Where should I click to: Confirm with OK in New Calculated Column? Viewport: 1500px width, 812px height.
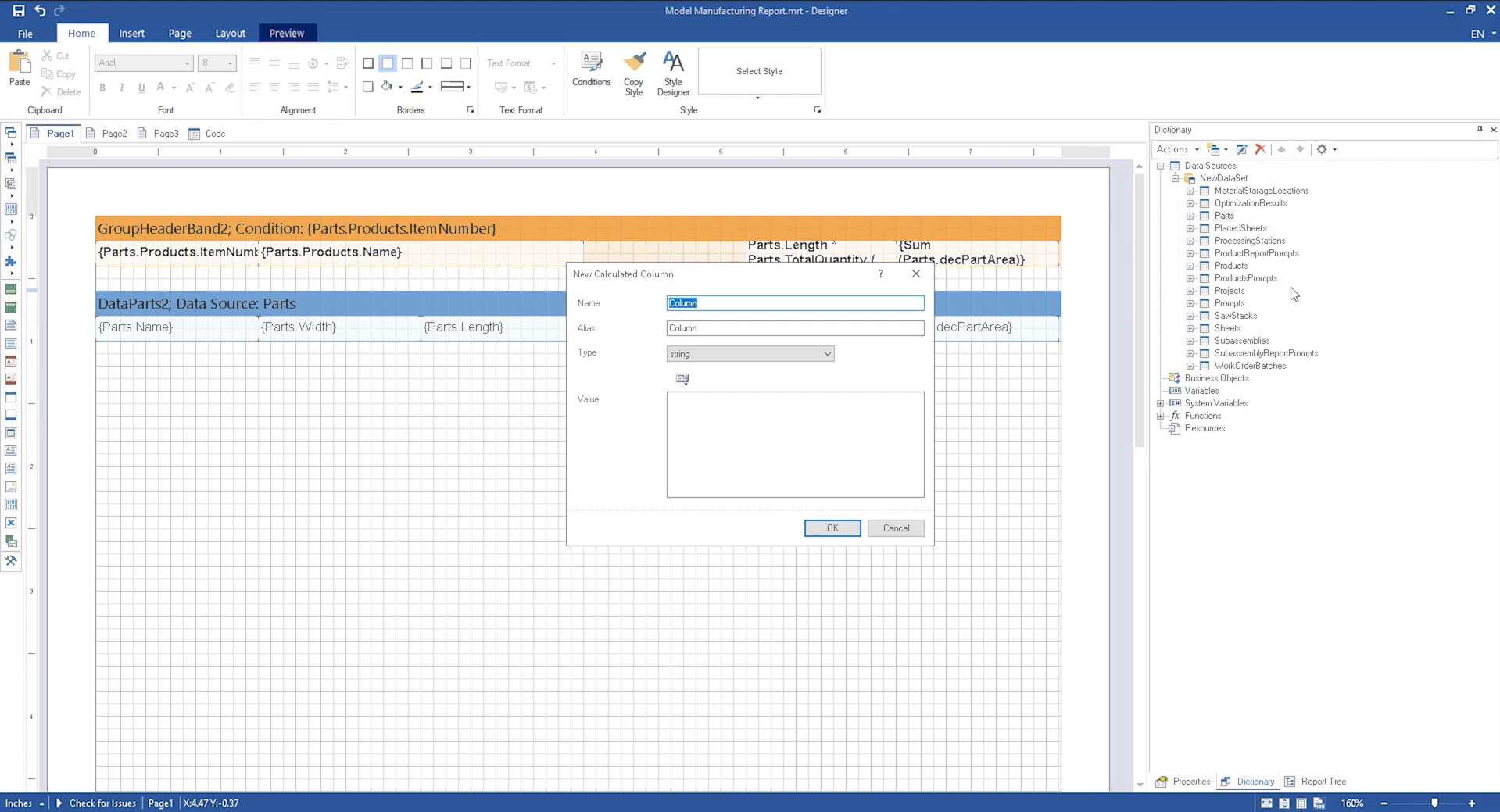click(831, 528)
